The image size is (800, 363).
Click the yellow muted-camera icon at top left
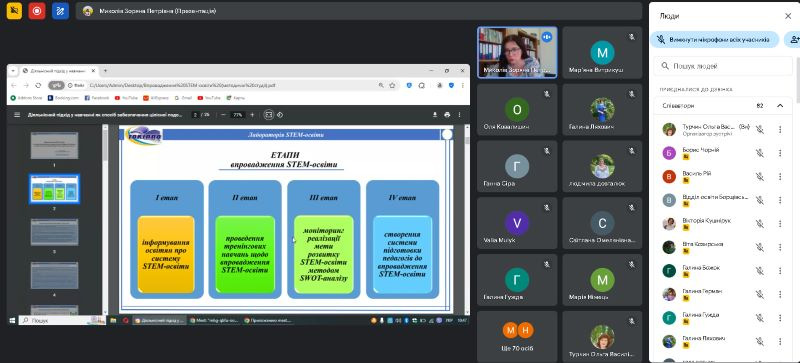click(14, 10)
